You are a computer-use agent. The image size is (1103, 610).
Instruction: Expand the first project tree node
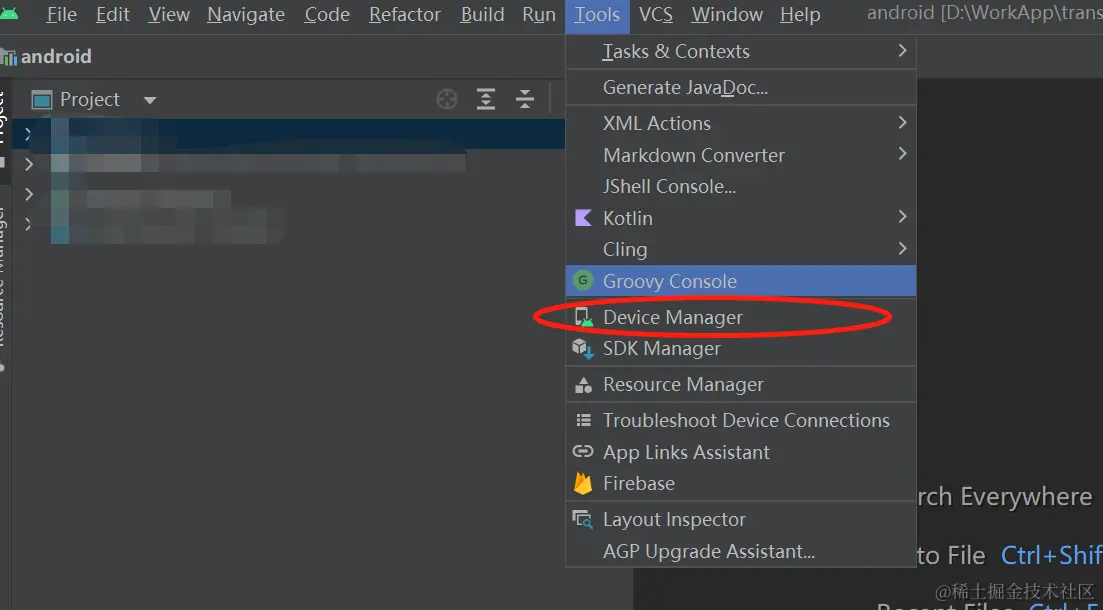(x=28, y=134)
